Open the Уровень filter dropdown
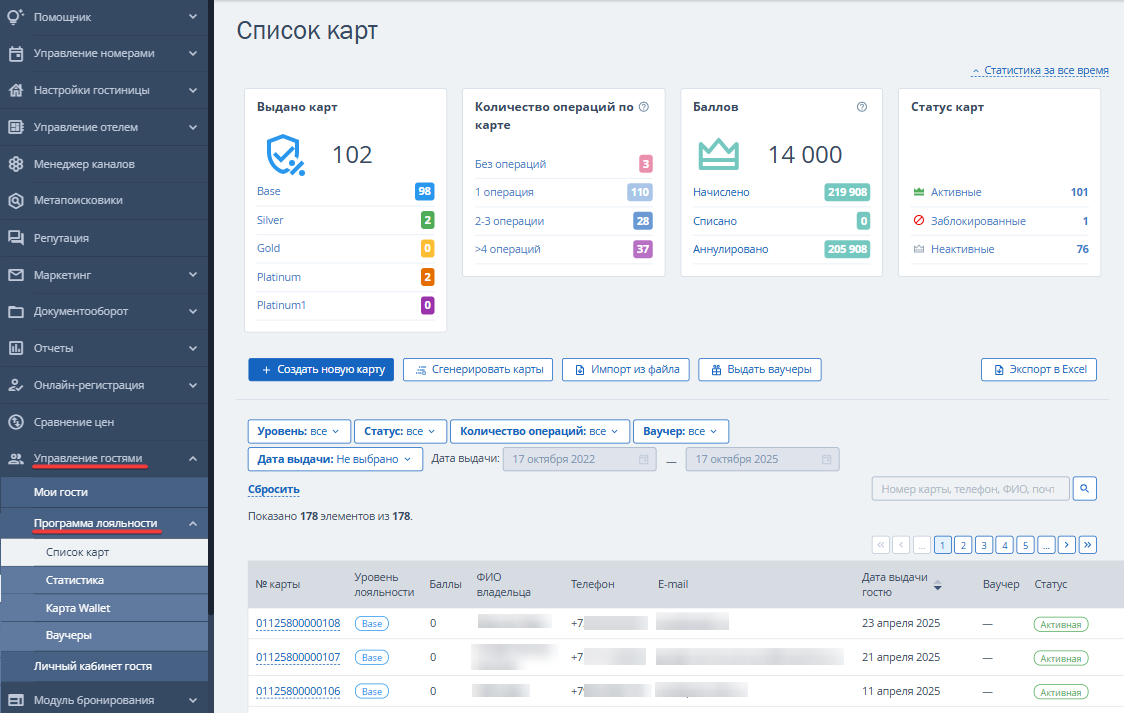Screen dimensions: 1124x713 click(x=299, y=431)
